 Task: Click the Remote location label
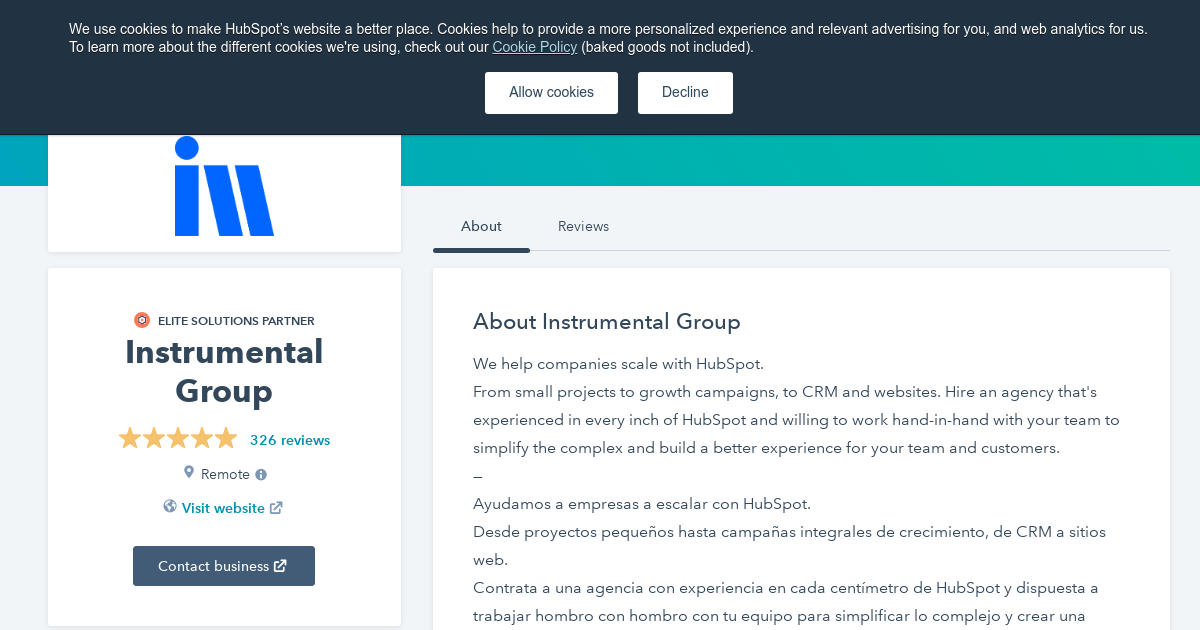click(224, 473)
